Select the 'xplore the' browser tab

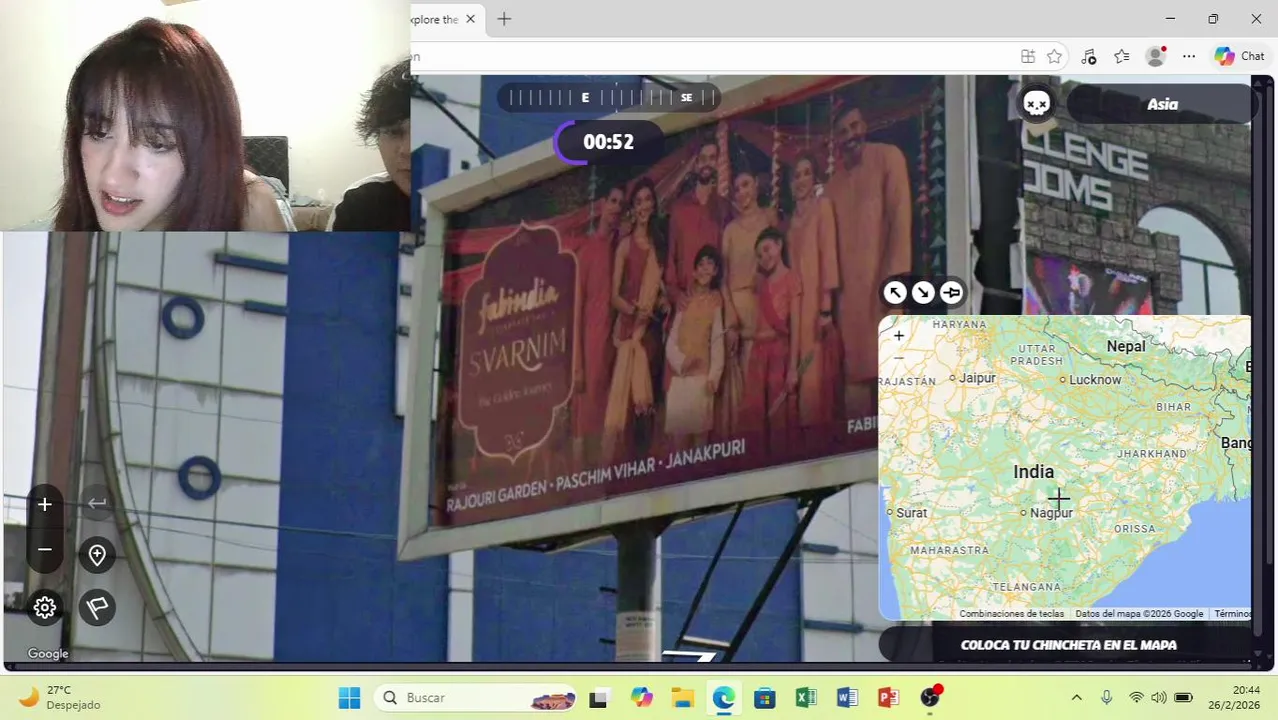click(x=436, y=19)
